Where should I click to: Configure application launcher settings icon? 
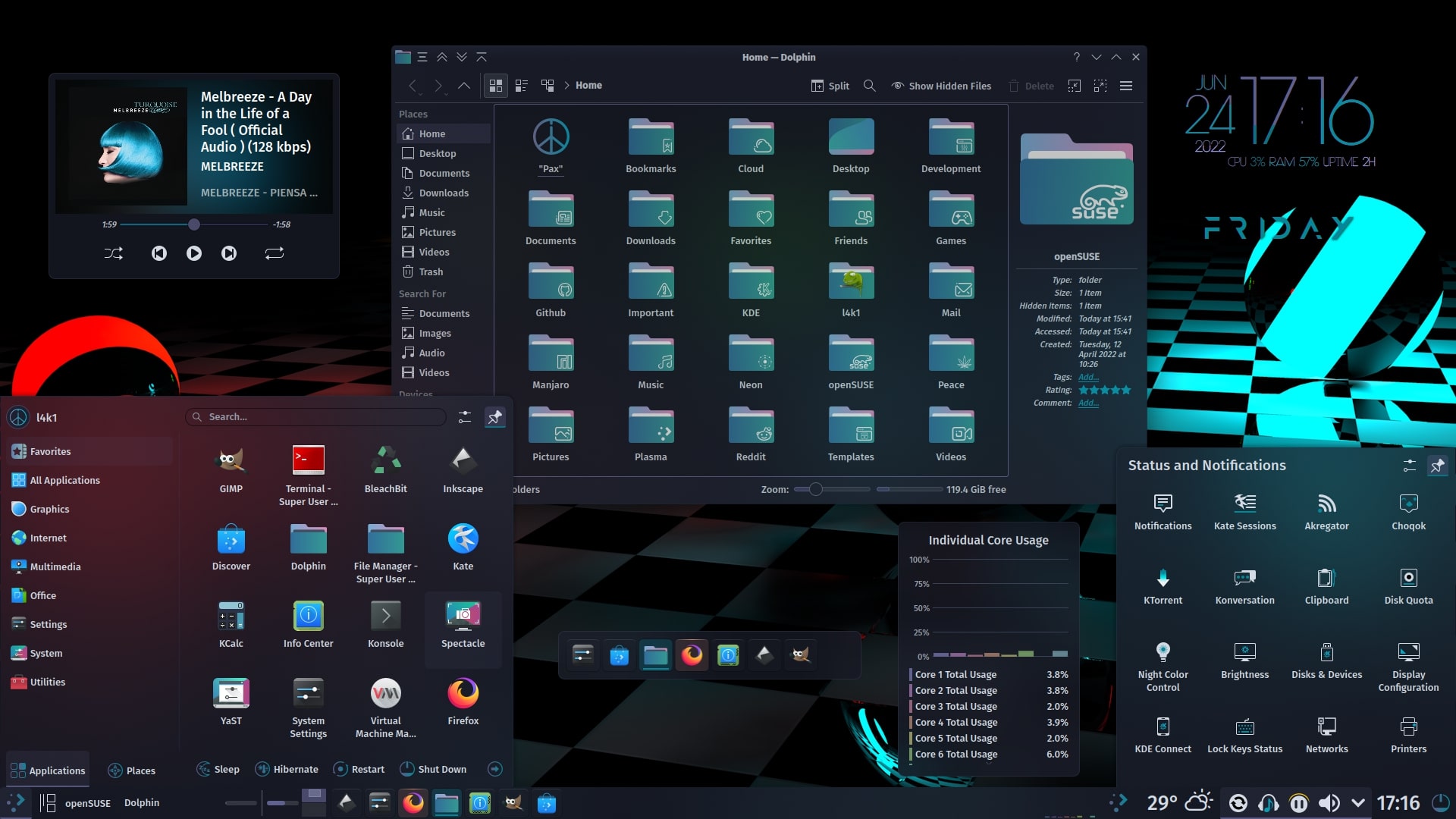[465, 417]
